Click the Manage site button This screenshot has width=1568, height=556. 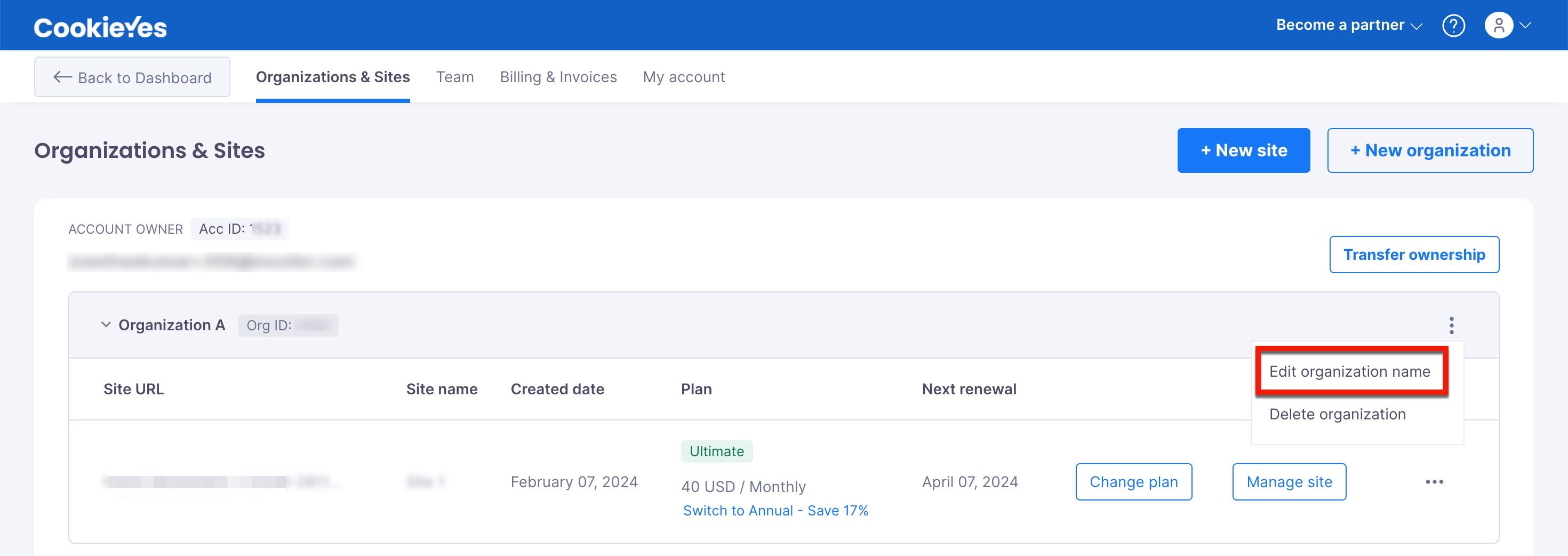1289,482
